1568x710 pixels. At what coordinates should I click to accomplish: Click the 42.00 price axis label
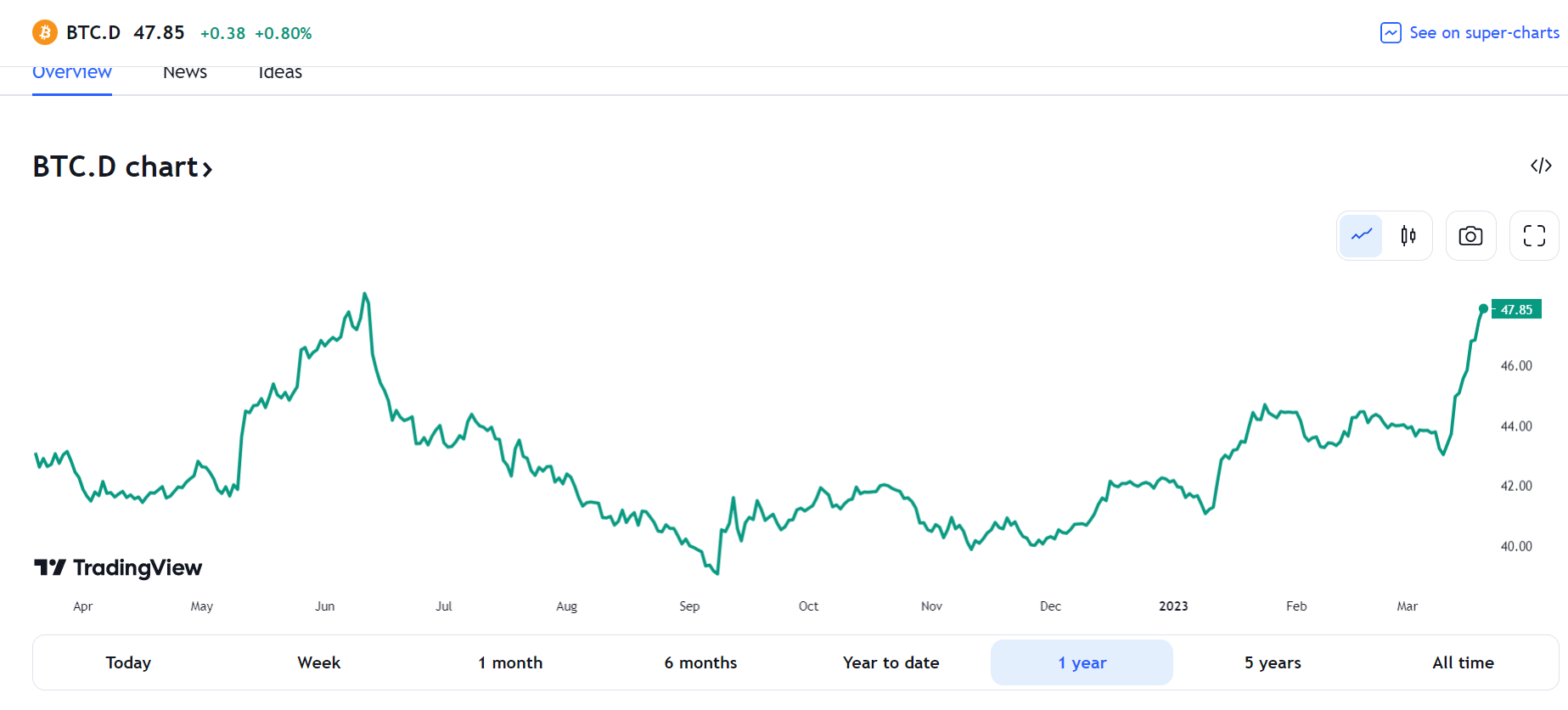(x=1516, y=486)
